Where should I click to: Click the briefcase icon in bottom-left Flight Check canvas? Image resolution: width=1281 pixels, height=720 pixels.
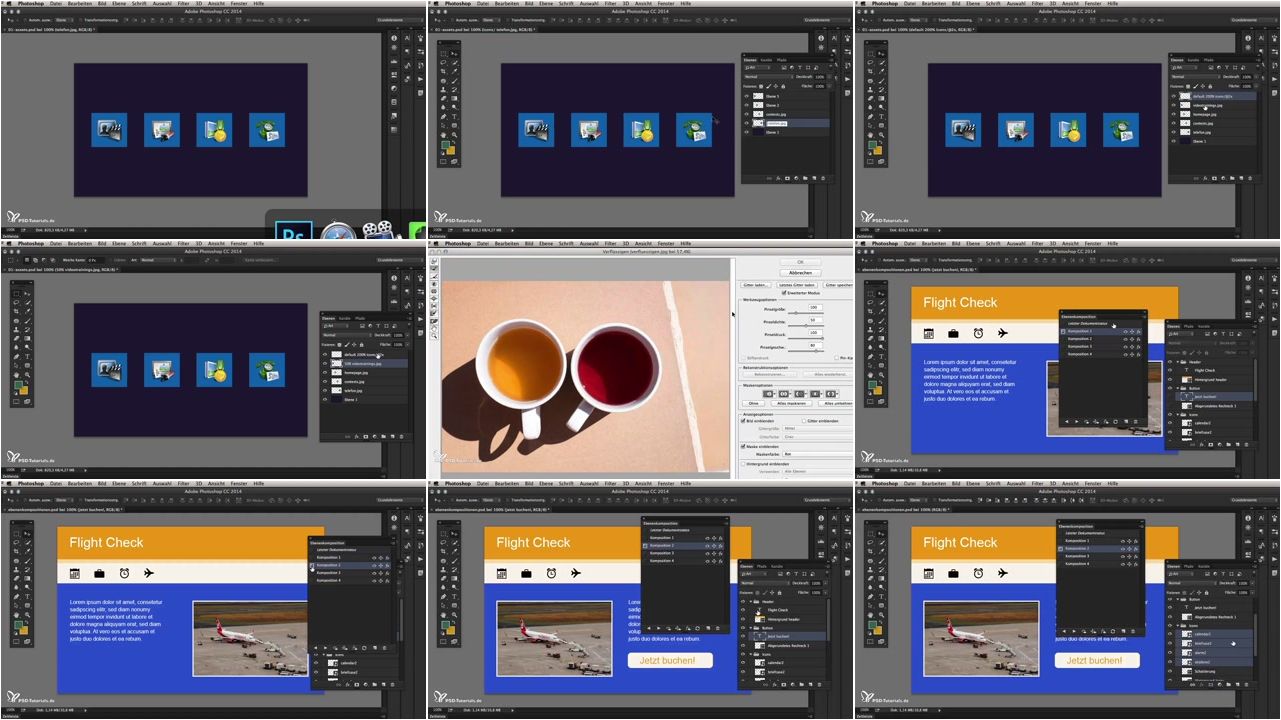(x=99, y=573)
